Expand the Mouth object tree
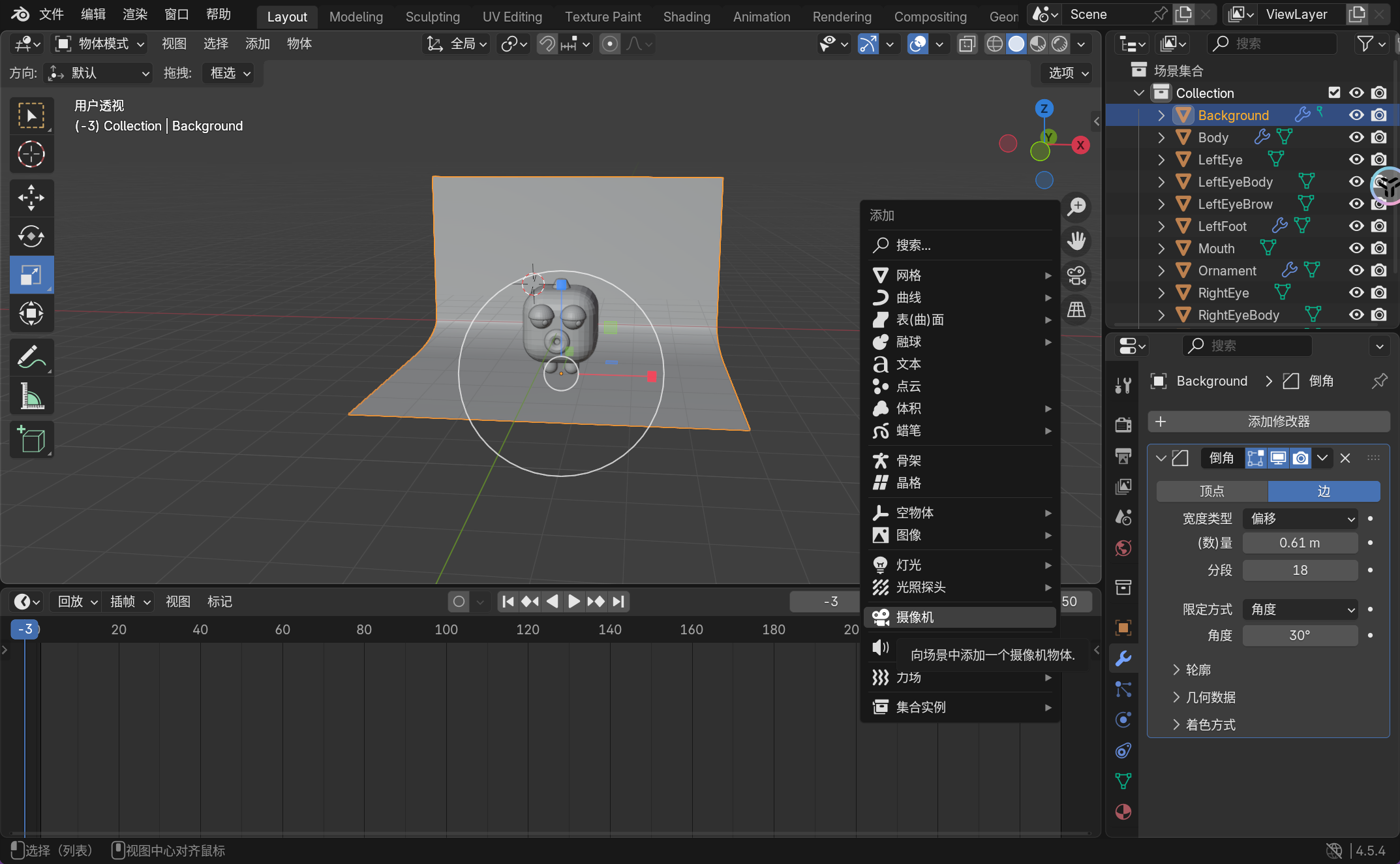1400x864 pixels. click(x=1161, y=249)
